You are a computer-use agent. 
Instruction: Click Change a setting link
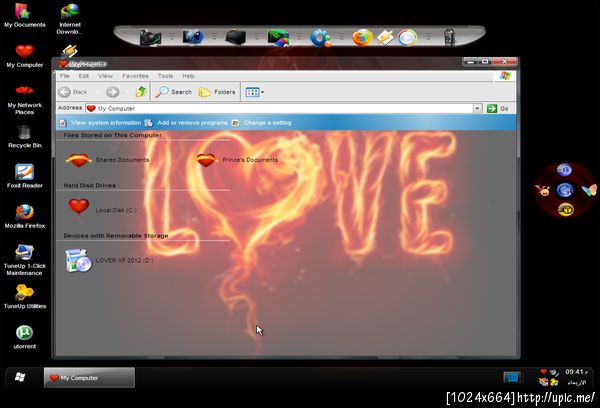coord(262,122)
